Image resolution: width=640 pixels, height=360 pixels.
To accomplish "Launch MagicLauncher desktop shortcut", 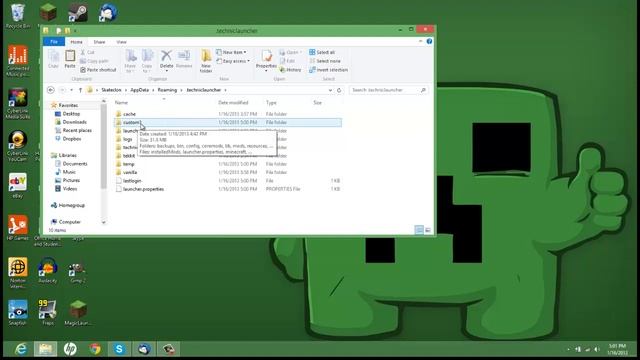I will pos(77,312).
